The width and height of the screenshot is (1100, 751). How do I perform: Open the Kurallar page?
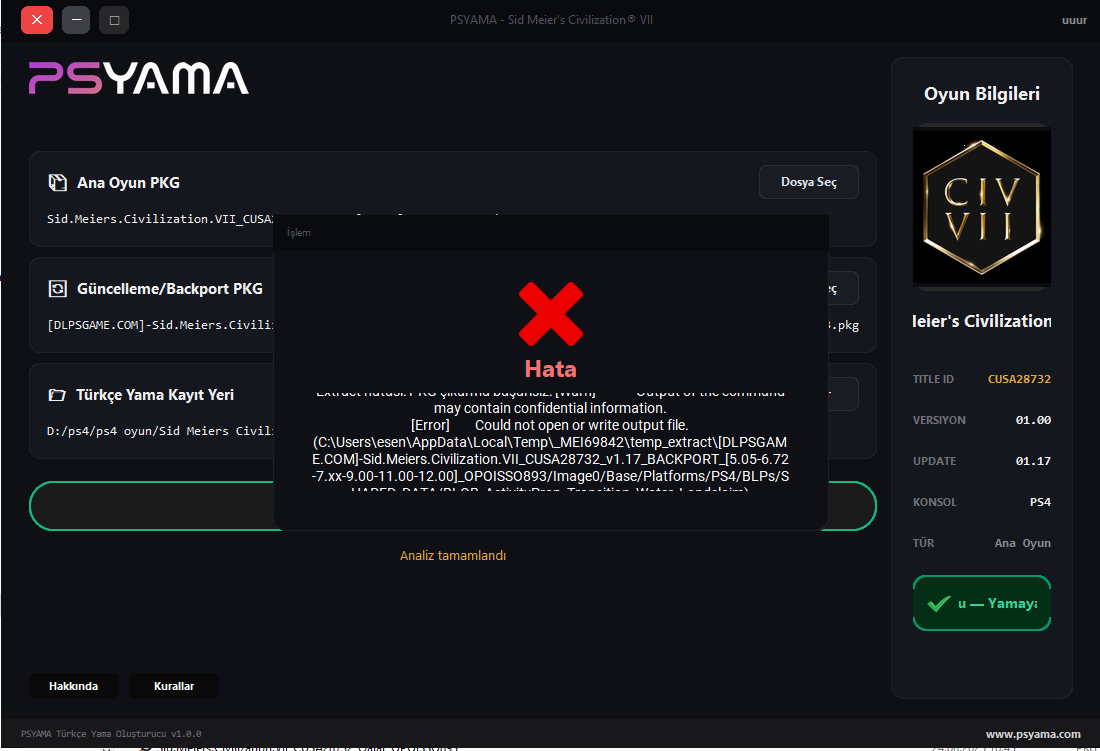pyautogui.click(x=174, y=686)
